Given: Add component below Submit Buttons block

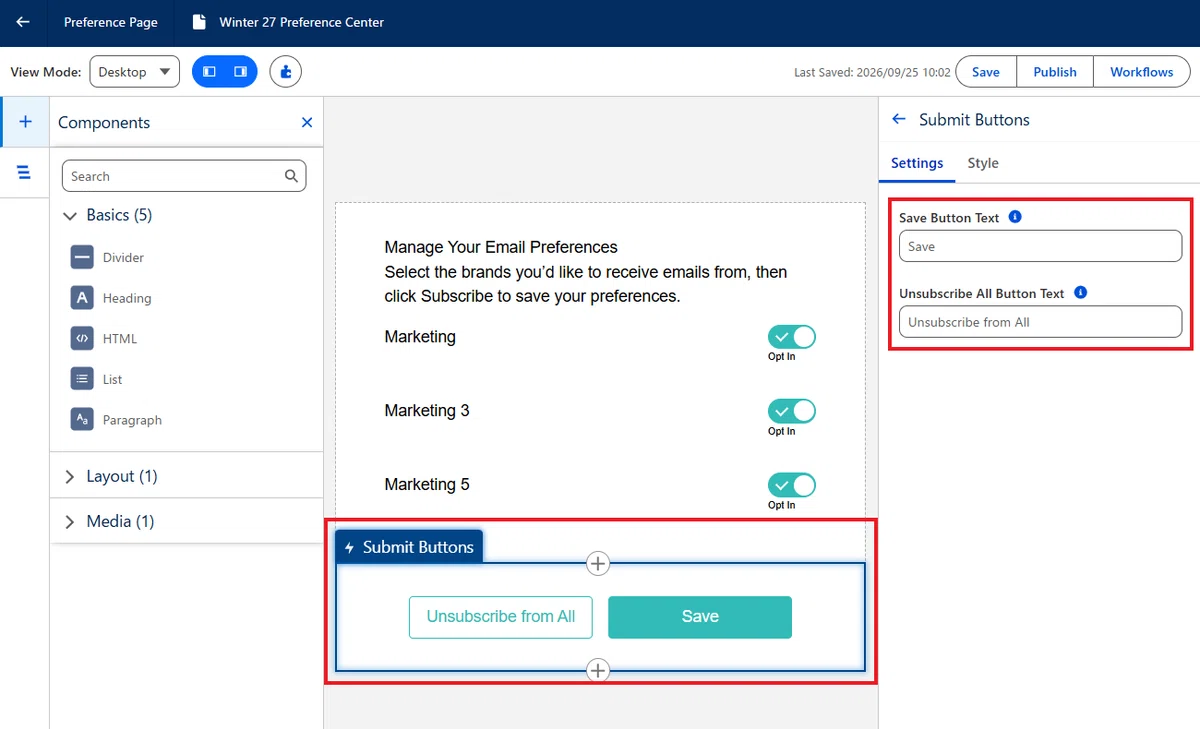Looking at the screenshot, I should (598, 670).
